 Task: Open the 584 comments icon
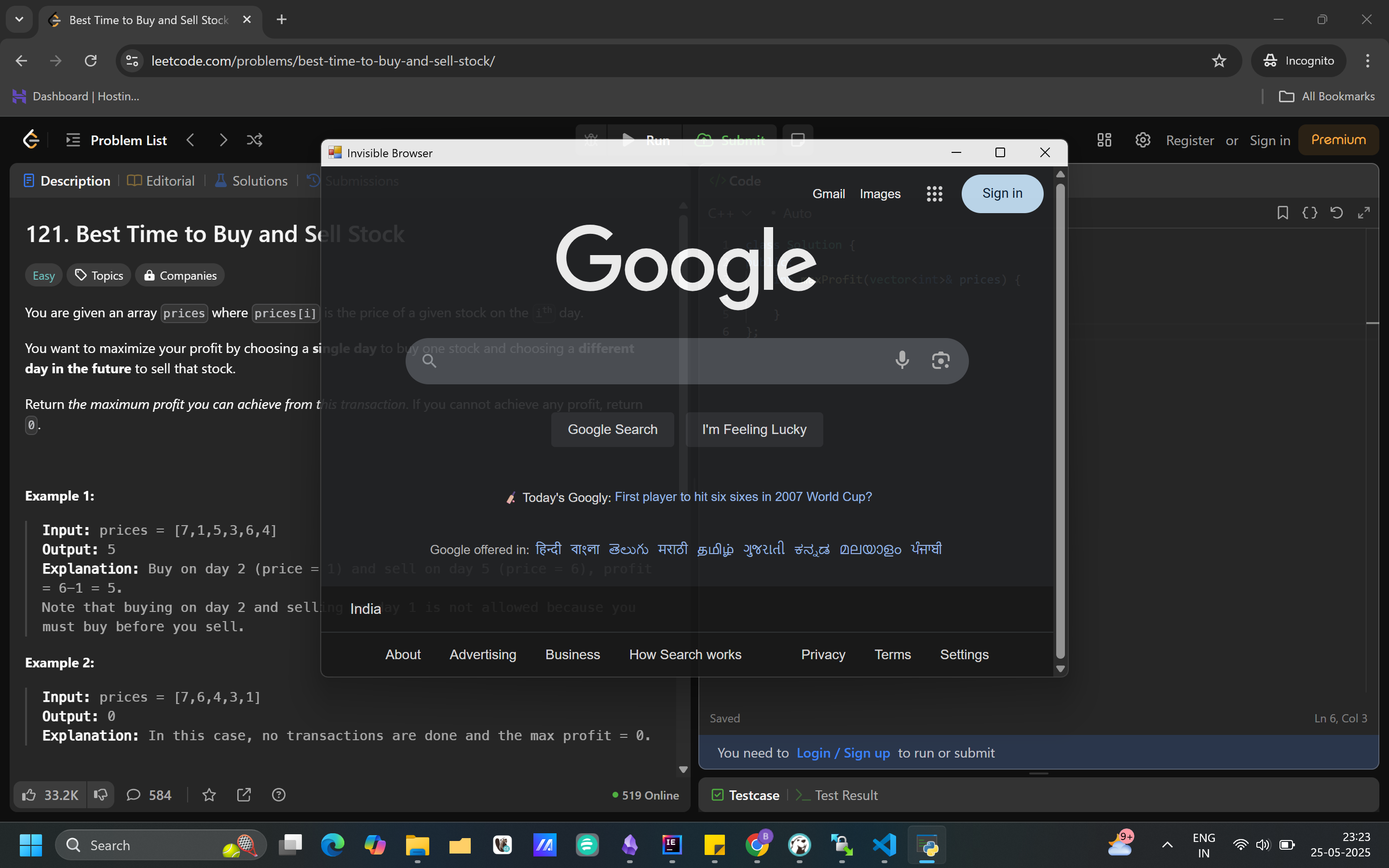click(x=149, y=795)
